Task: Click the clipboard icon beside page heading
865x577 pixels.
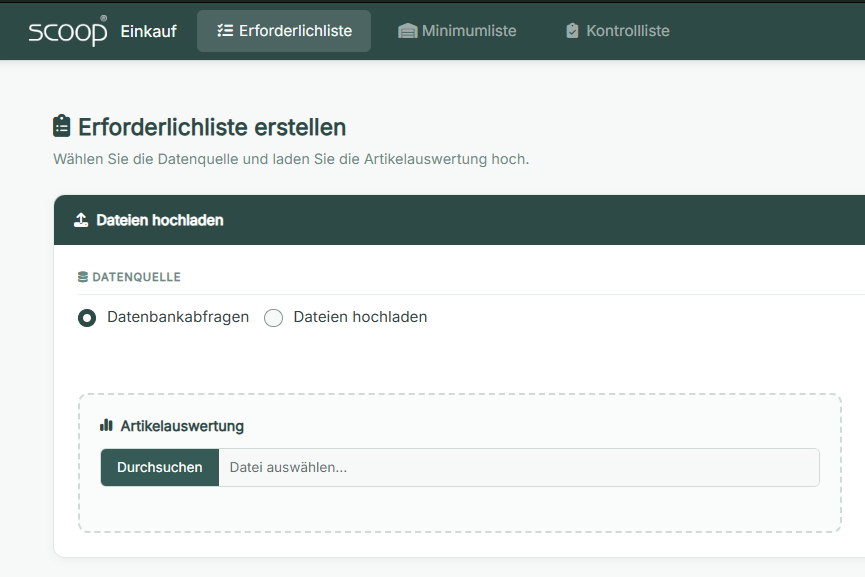Action: coord(62,126)
